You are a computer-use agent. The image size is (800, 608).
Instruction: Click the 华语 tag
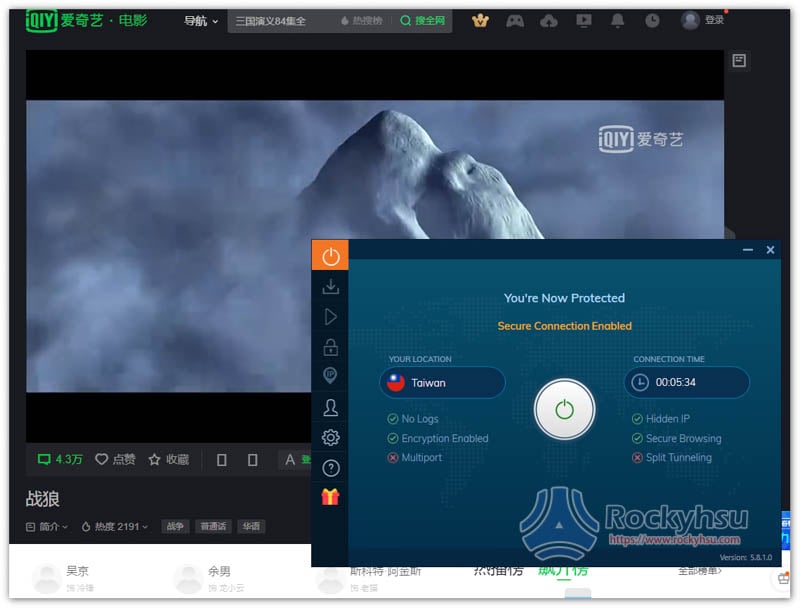pos(251,526)
